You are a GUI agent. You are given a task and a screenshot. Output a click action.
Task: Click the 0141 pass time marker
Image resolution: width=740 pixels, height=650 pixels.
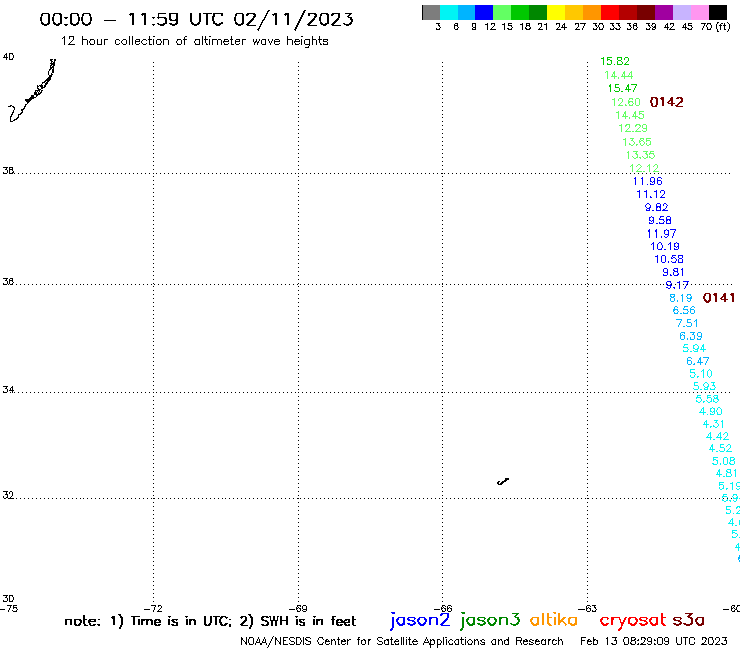coord(719,297)
